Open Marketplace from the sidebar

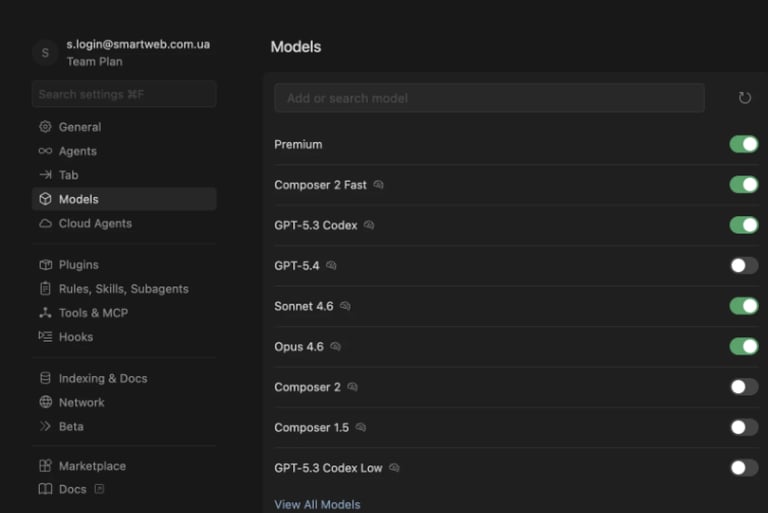pyautogui.click(x=124, y=465)
